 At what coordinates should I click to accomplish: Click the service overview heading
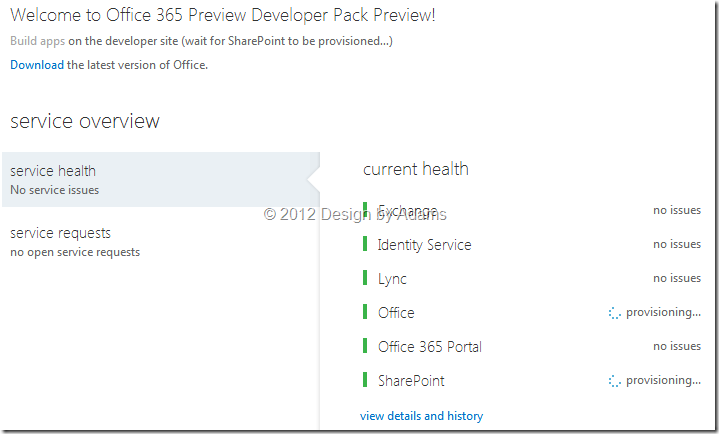coord(85,121)
